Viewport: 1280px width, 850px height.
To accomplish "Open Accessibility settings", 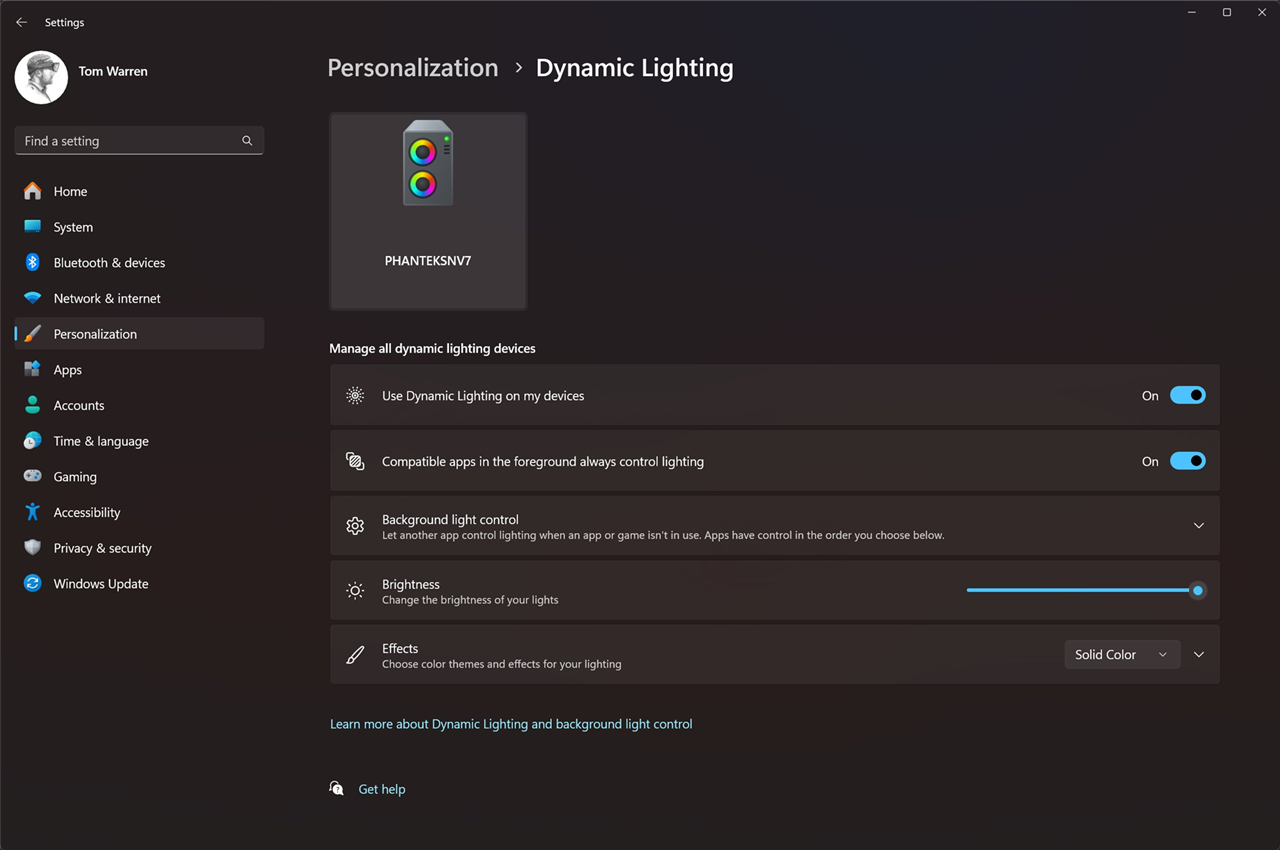I will [x=139, y=512].
